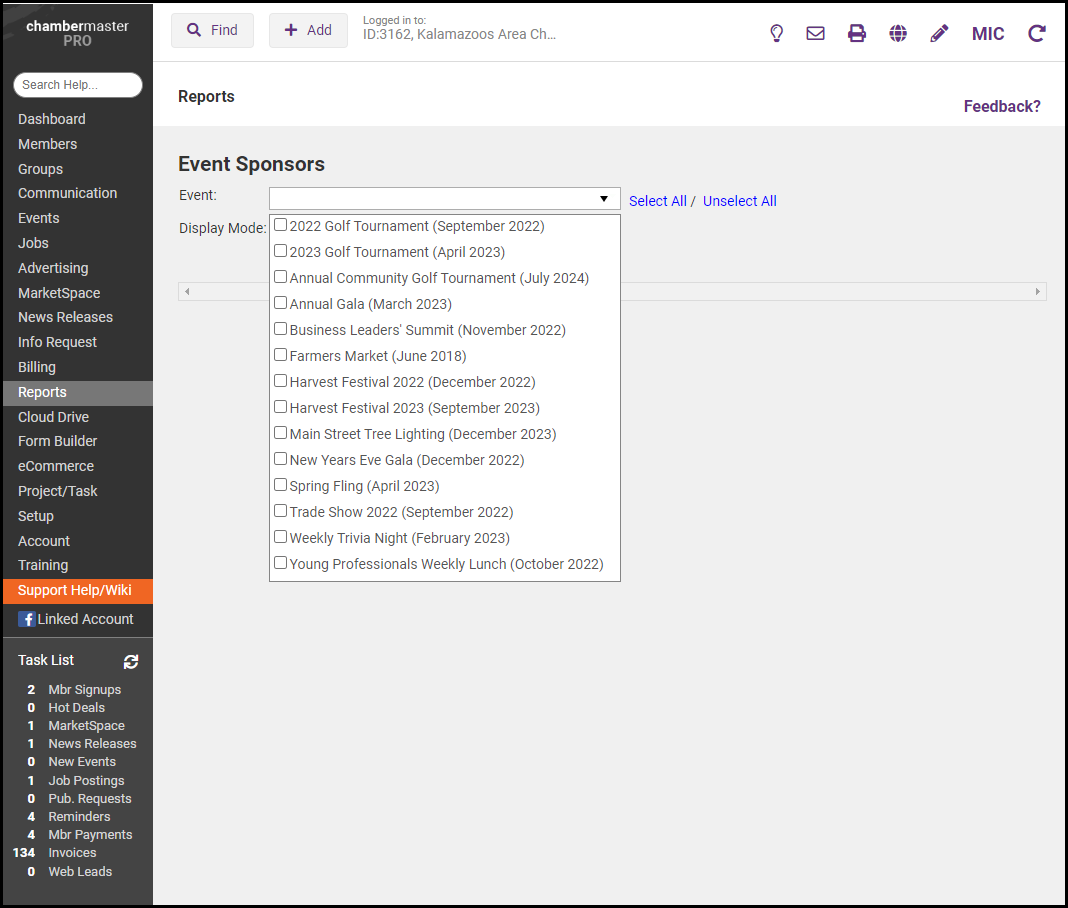Check the Annual Gala (March 2023) box
Screen dimensions: 1068x908
(x=281, y=303)
